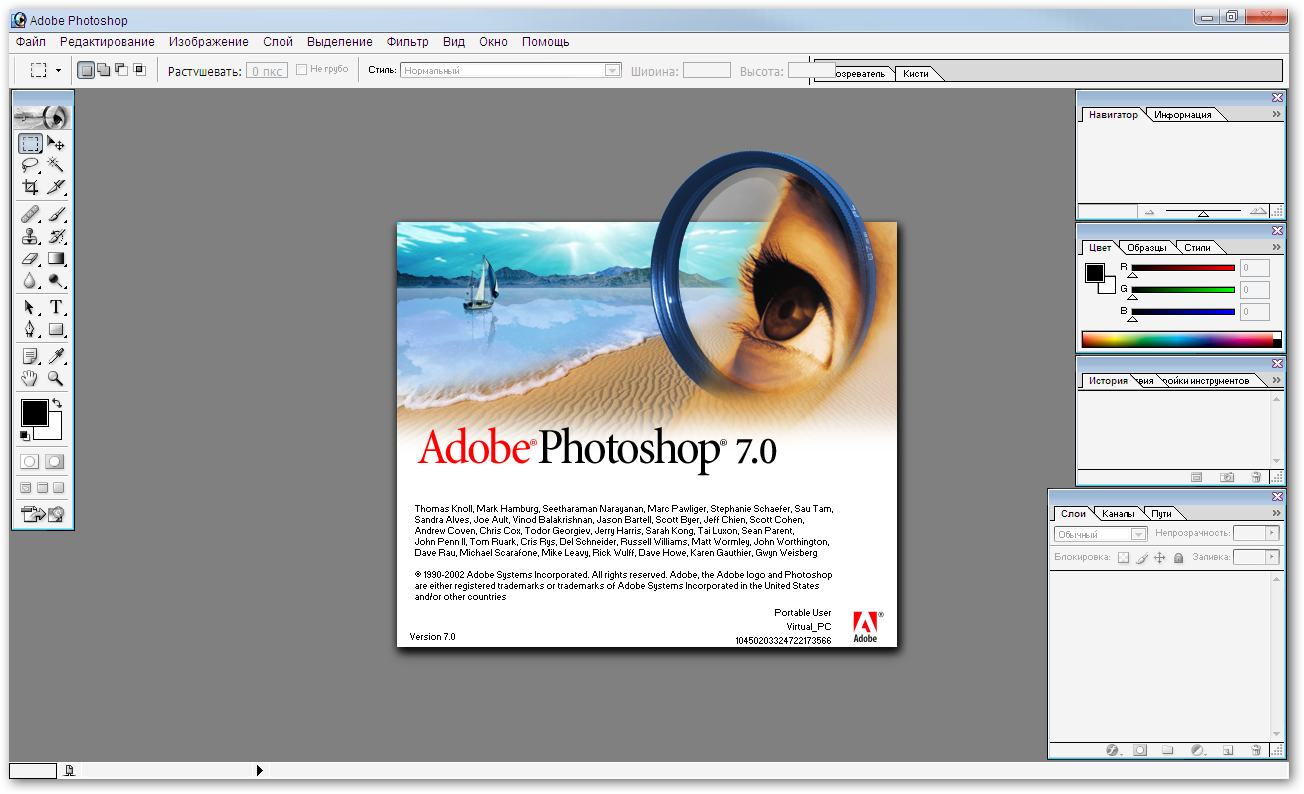The width and height of the screenshot is (1304, 794).
Task: Enable add to selection mode
Action: [x=104, y=70]
